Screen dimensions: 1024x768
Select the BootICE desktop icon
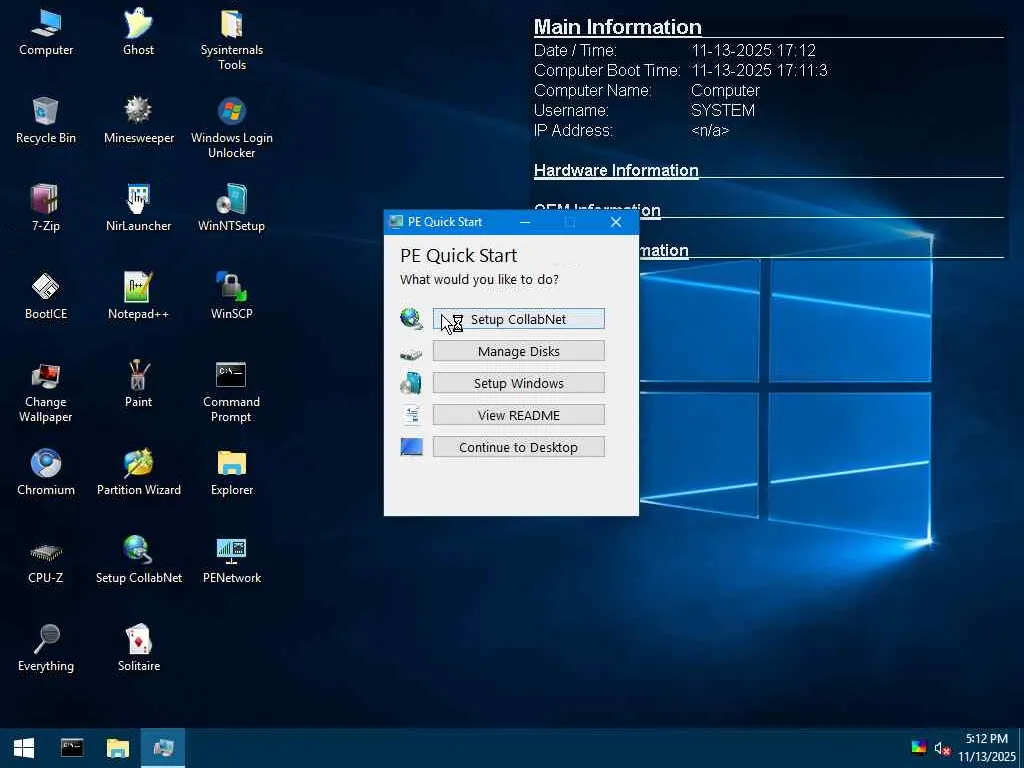click(x=46, y=297)
